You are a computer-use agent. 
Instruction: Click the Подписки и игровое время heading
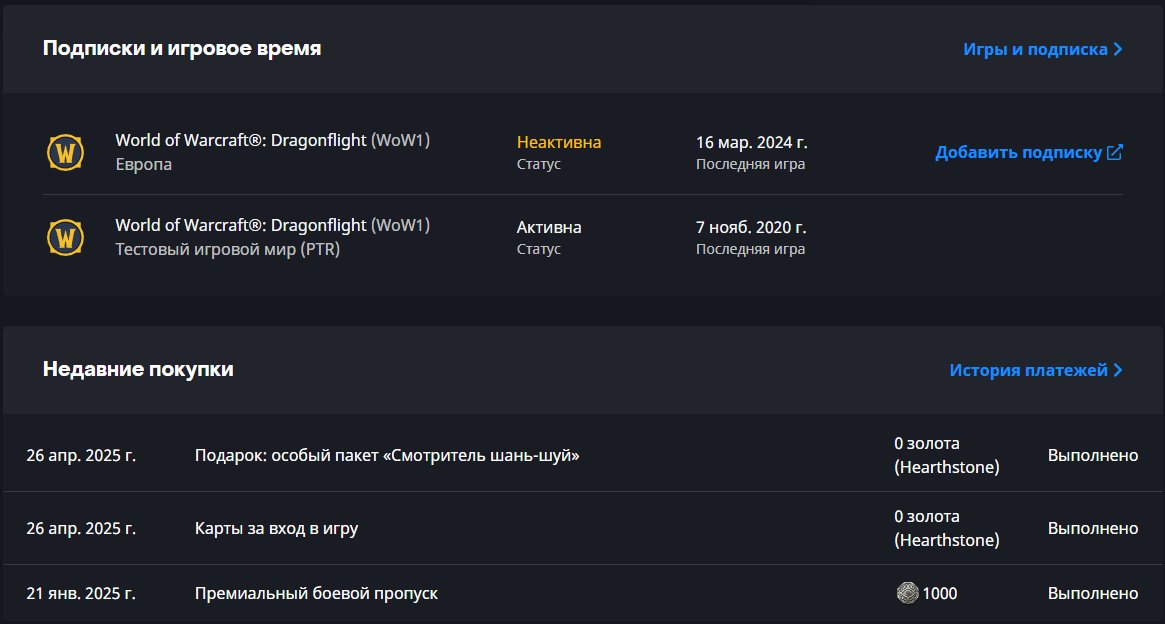coord(182,48)
